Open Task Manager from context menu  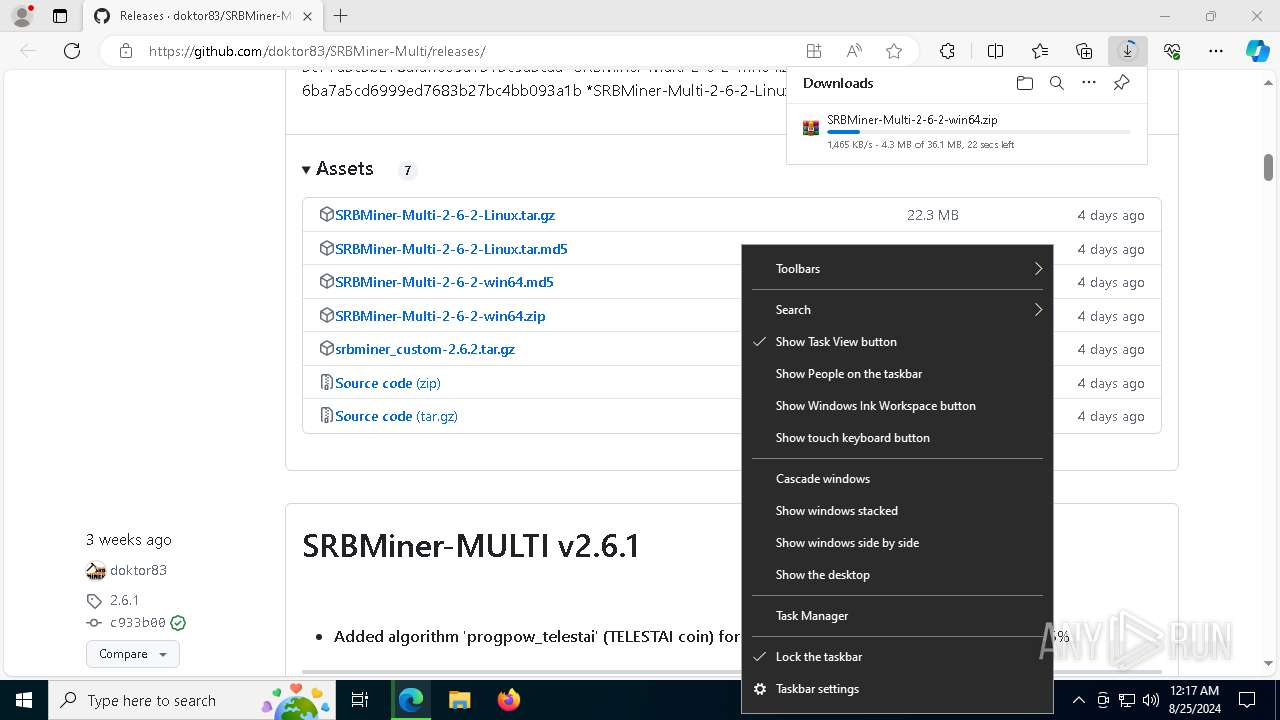pyautogui.click(x=897, y=616)
